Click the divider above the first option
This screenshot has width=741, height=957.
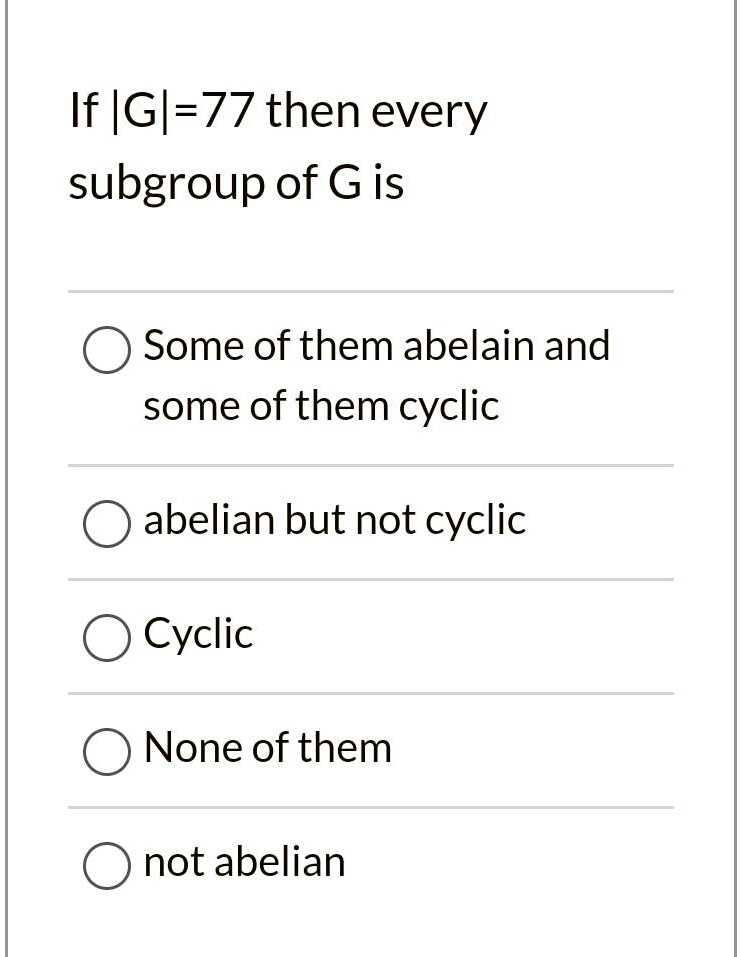click(x=370, y=291)
